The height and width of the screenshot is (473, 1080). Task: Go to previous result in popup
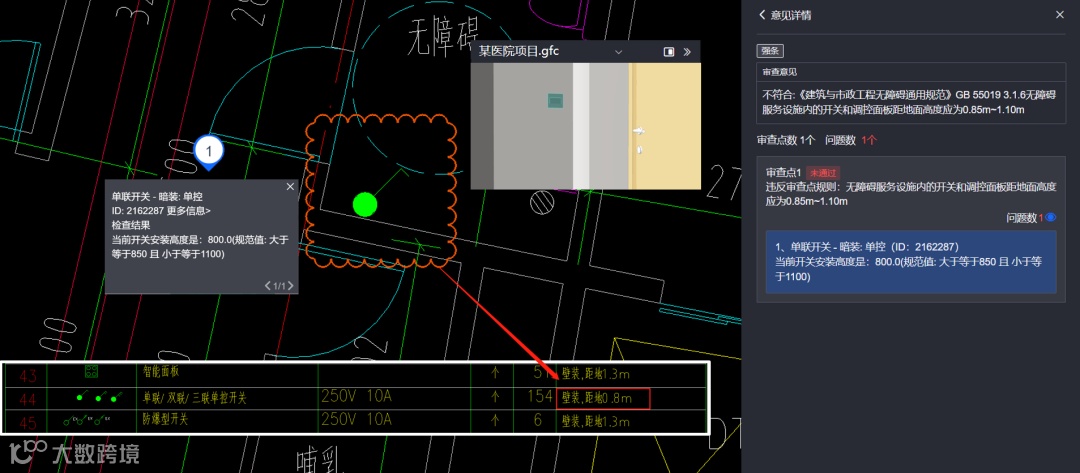(268, 286)
